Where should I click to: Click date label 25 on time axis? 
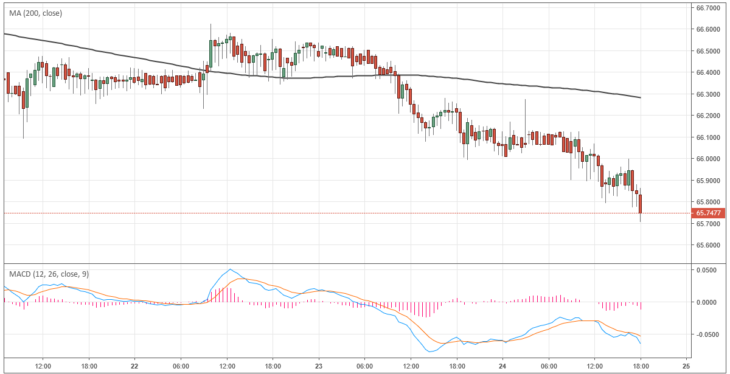[x=687, y=366]
